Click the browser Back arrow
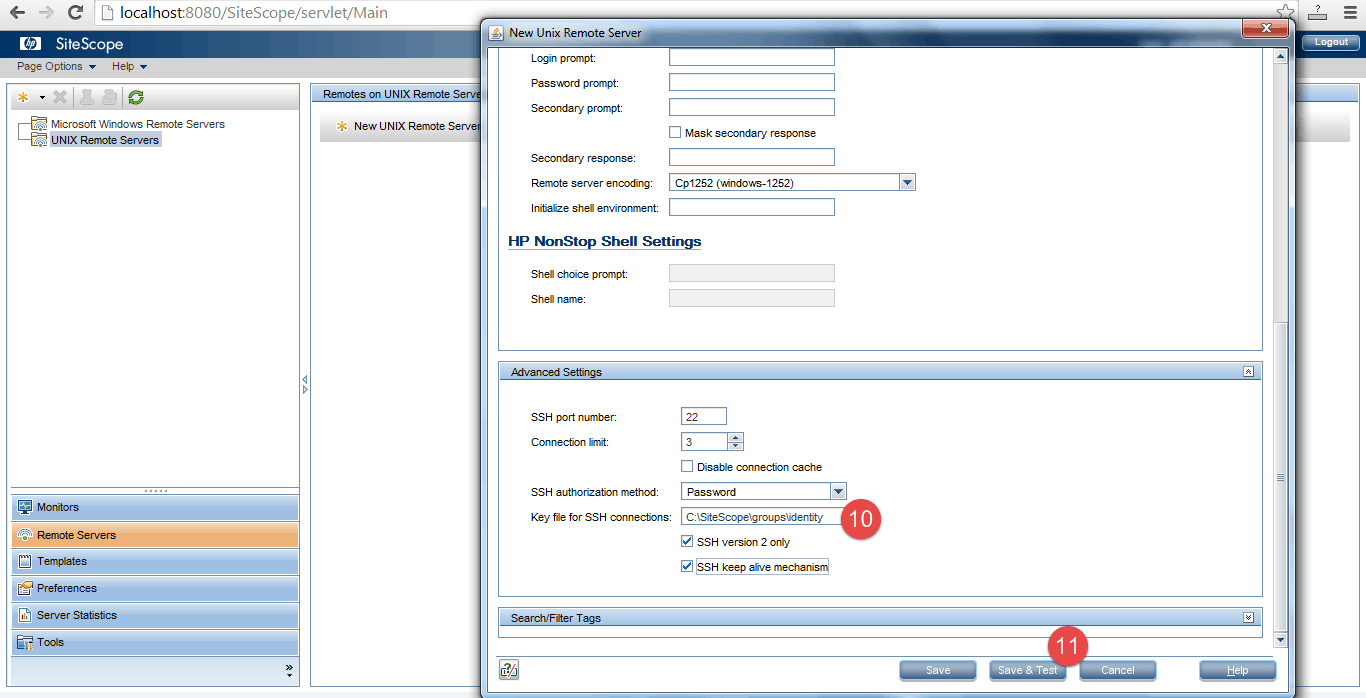Viewport: 1366px width, 698px height. 17,13
